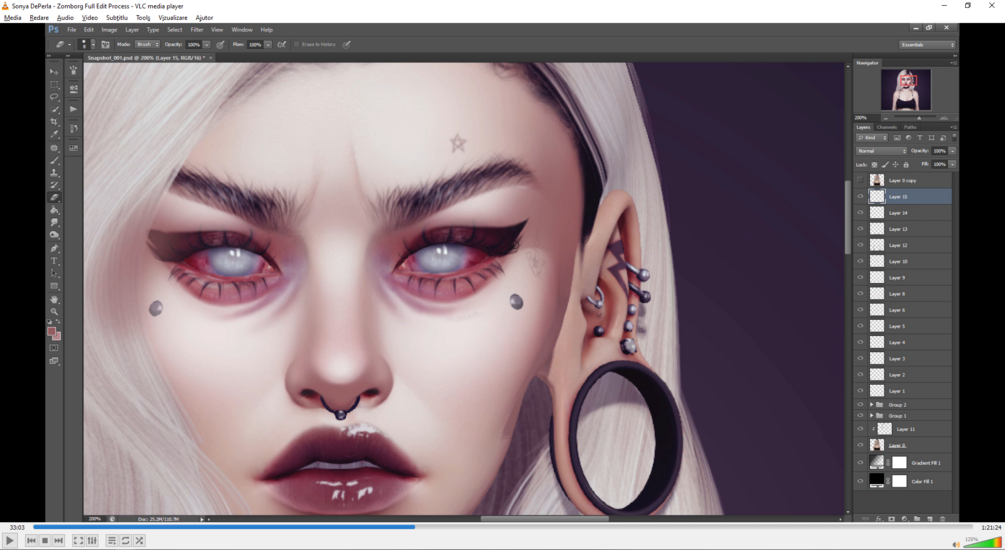The width and height of the screenshot is (1005, 550).
Task: Switch to the Paths tab
Action: 910,127
